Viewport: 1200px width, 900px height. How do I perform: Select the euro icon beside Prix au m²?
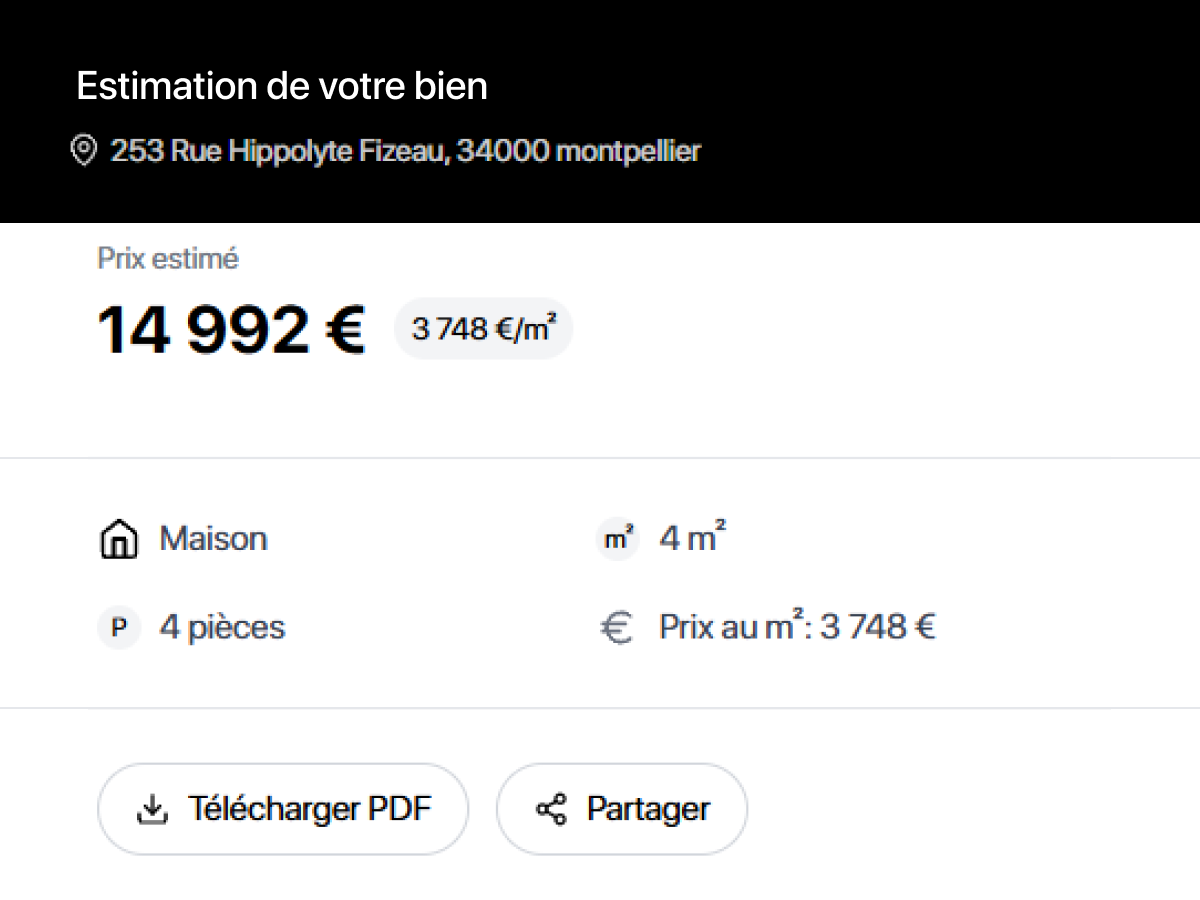tap(619, 627)
